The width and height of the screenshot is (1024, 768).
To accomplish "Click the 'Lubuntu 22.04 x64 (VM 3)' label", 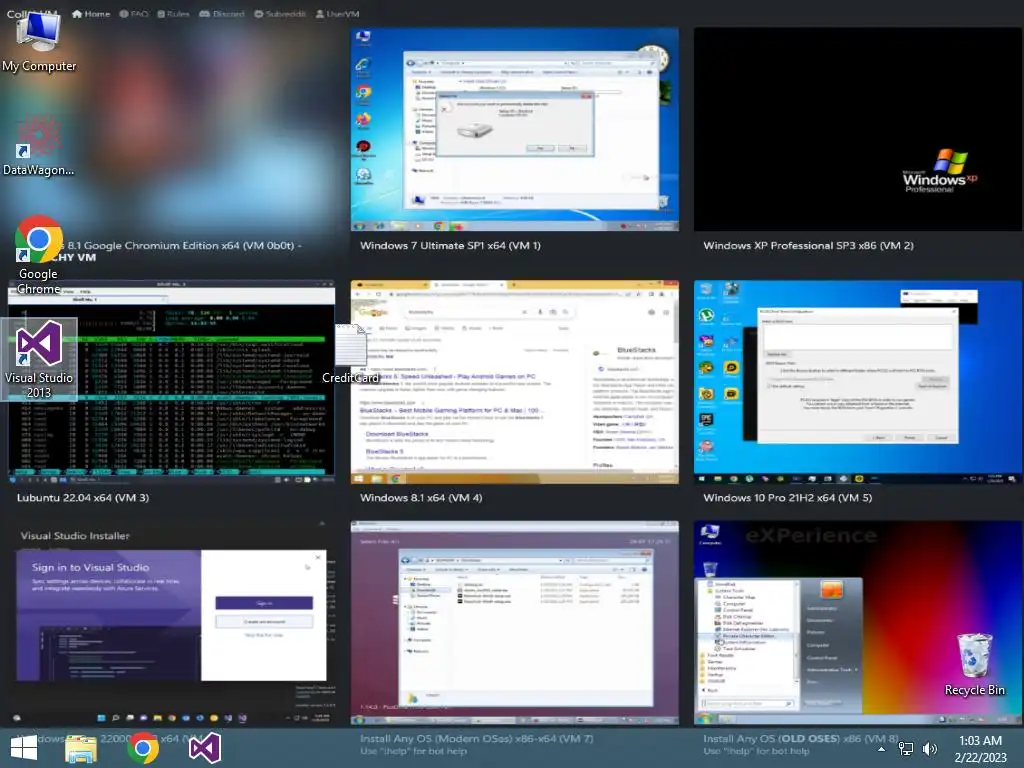I will (x=83, y=498).
